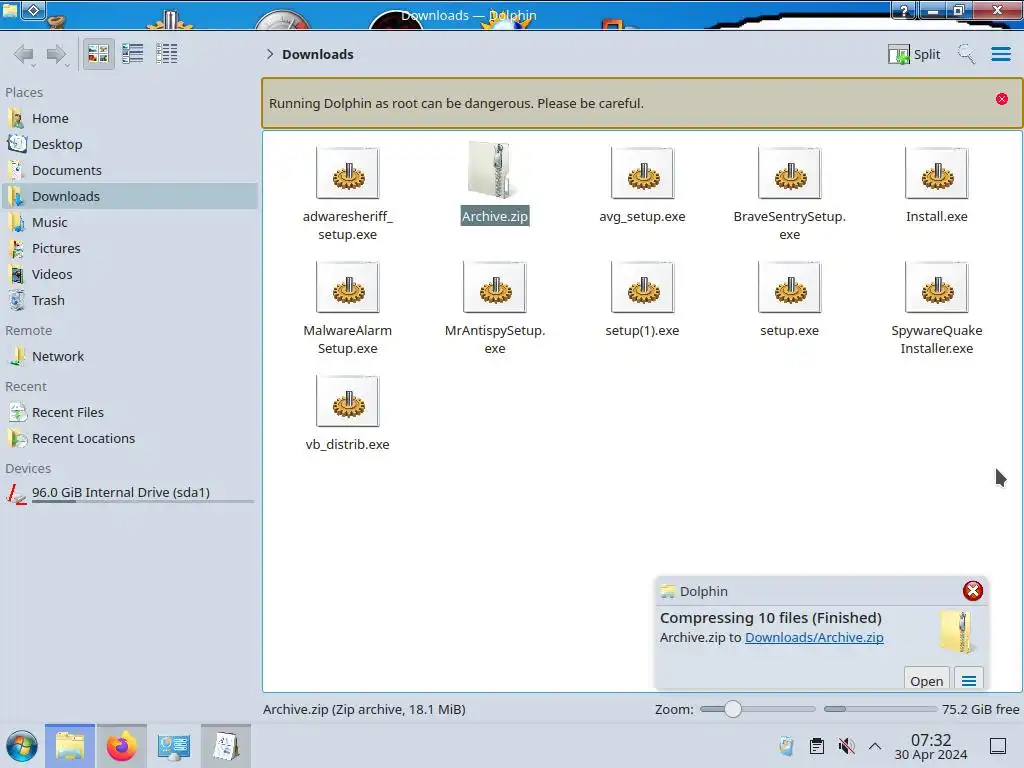This screenshot has height=768, width=1024.
Task: Select setup.exe file icon
Action: pyautogui.click(x=790, y=287)
